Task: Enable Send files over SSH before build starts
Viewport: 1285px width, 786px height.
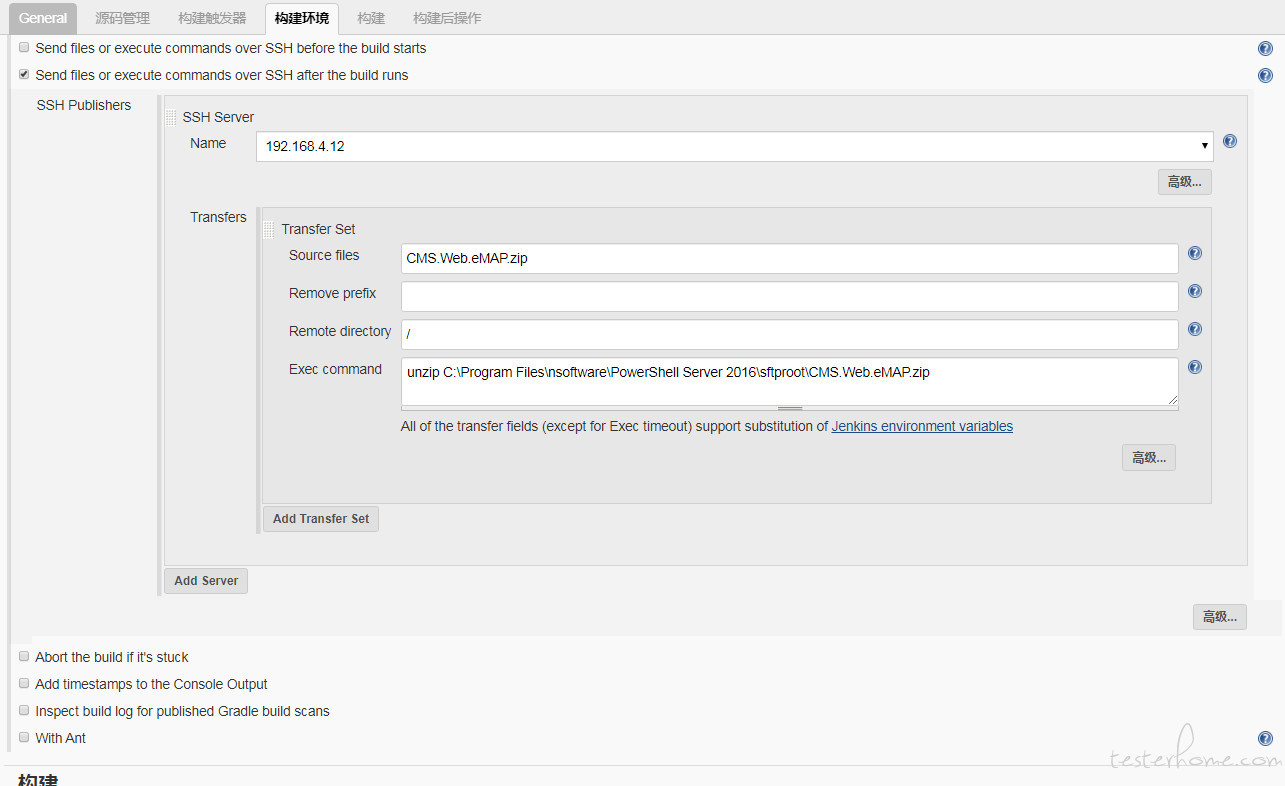Action: [x=24, y=48]
